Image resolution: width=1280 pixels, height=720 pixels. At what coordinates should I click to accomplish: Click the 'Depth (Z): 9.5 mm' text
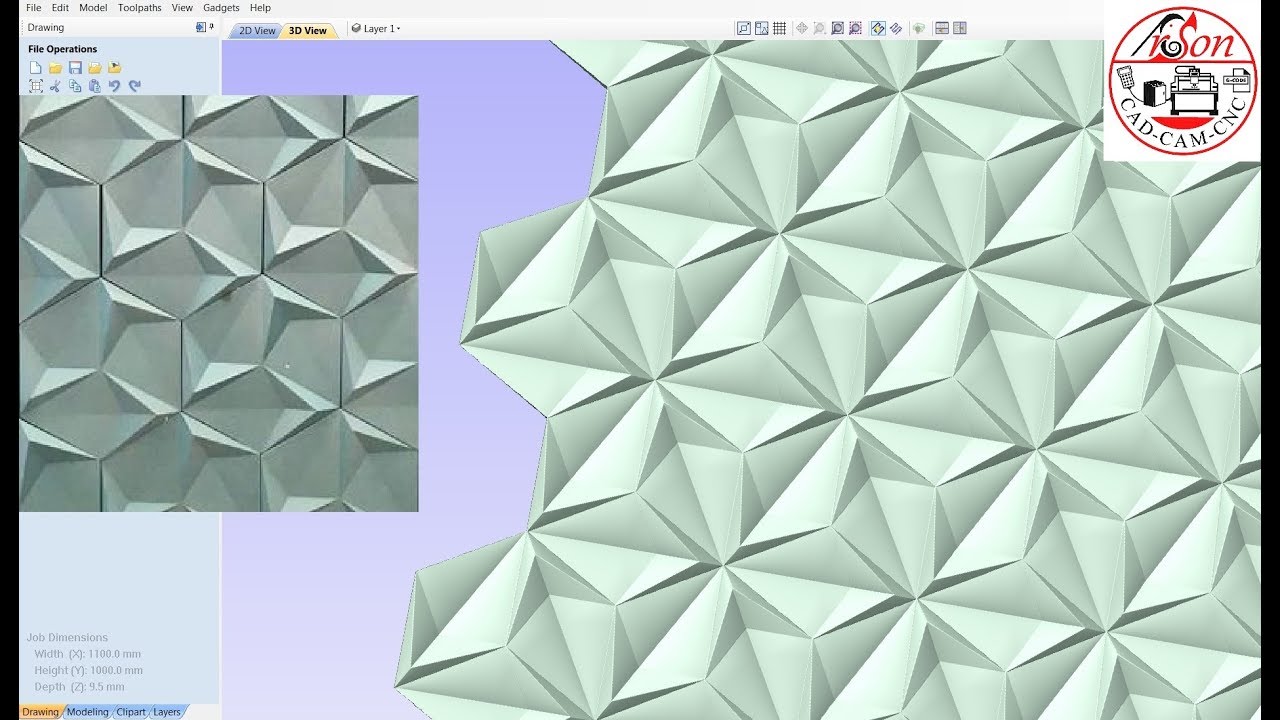[80, 687]
